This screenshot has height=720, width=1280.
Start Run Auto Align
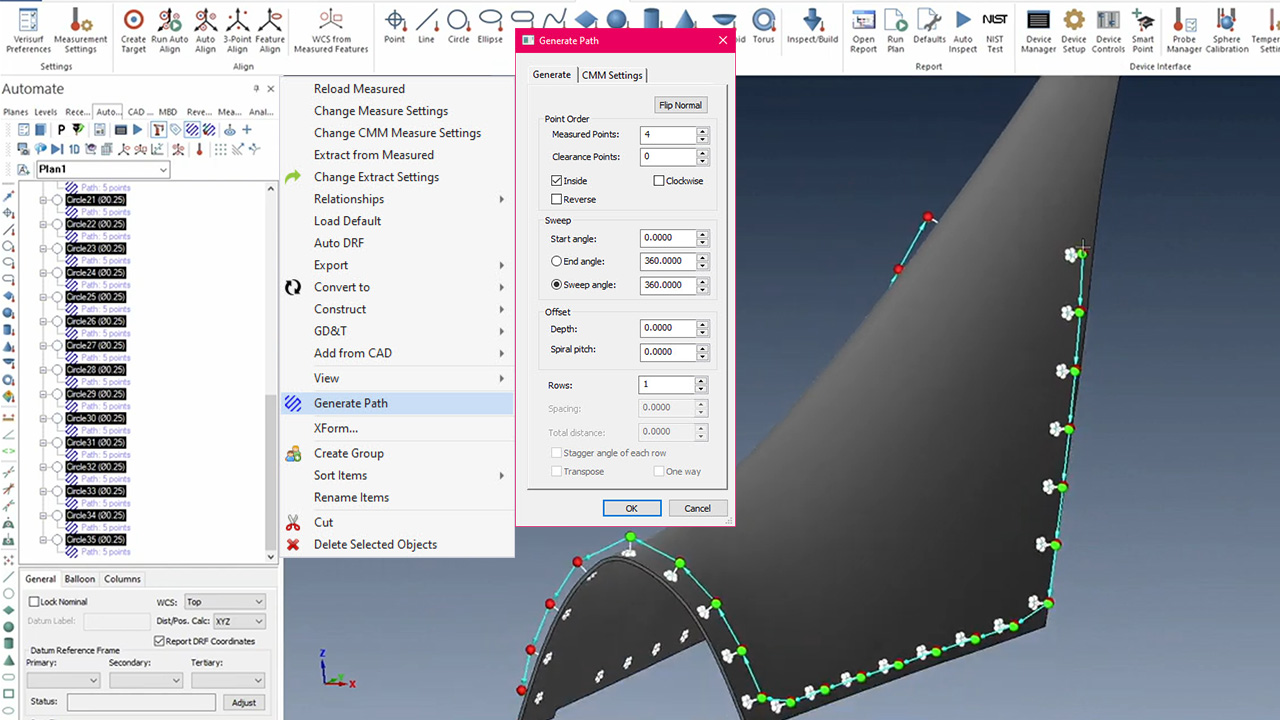click(170, 31)
